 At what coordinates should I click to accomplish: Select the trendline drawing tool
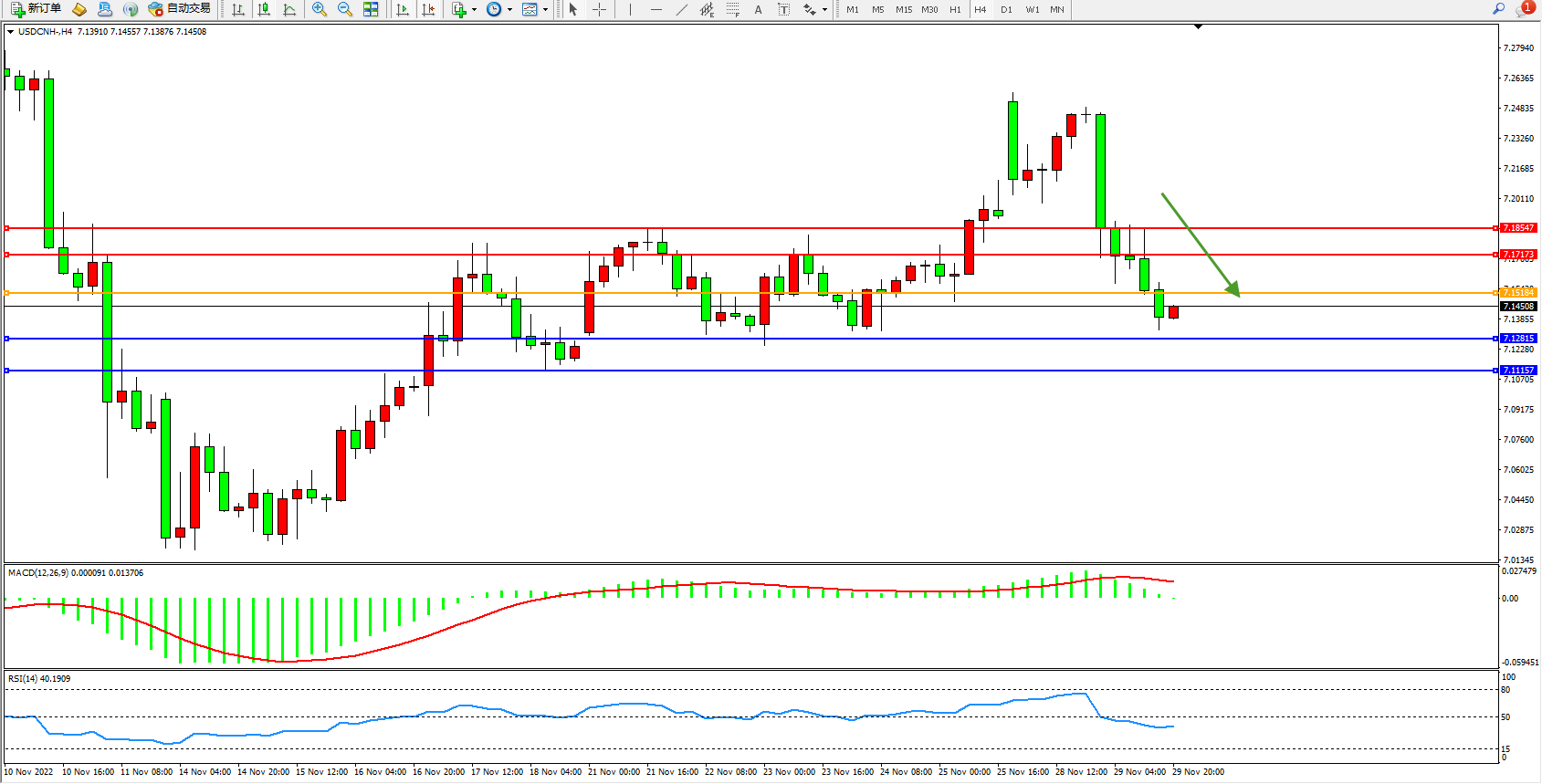681,9
